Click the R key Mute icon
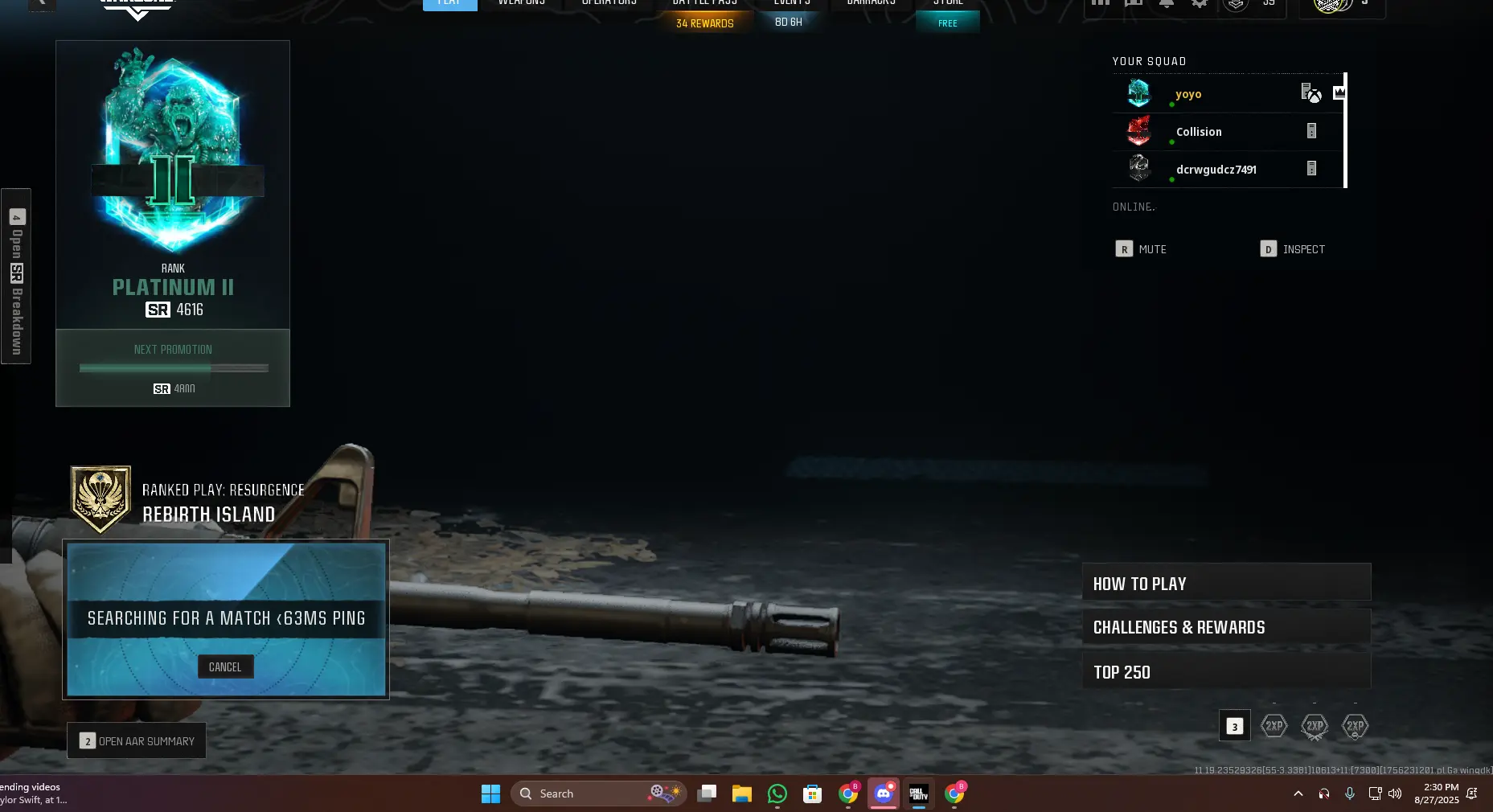The height and width of the screenshot is (812, 1493). click(1124, 249)
